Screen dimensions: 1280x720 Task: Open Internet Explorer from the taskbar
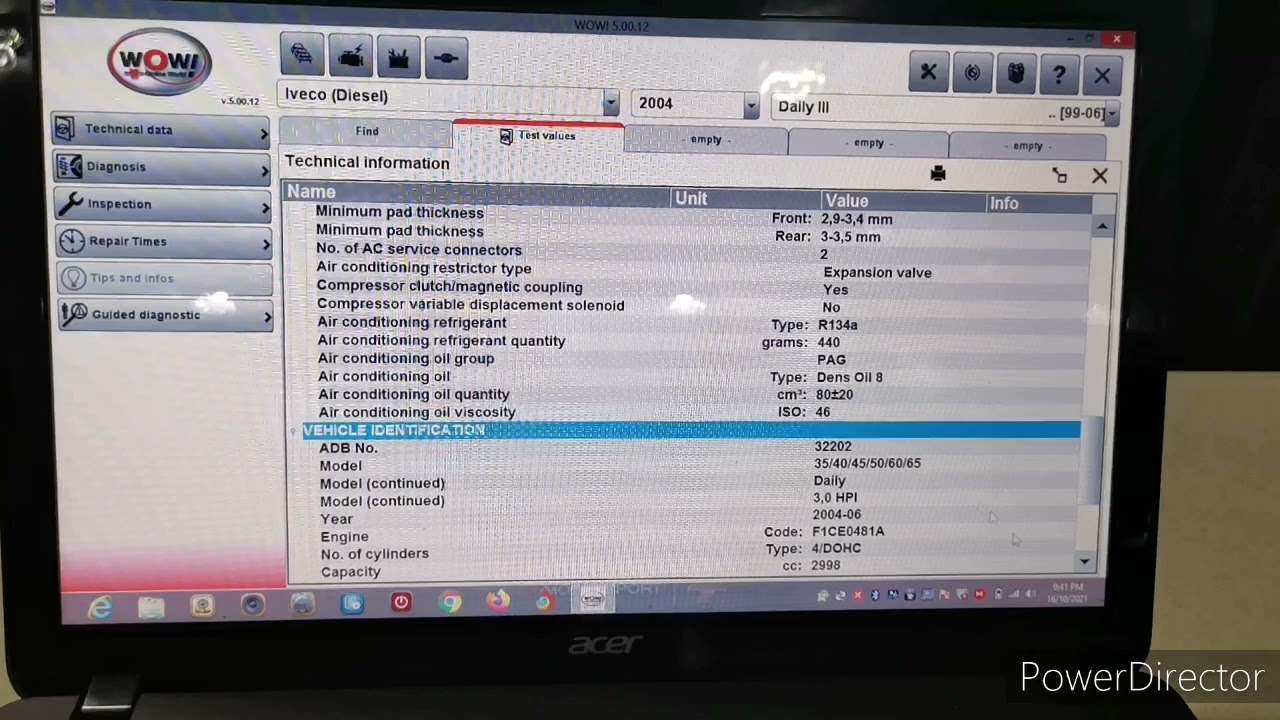pos(100,606)
